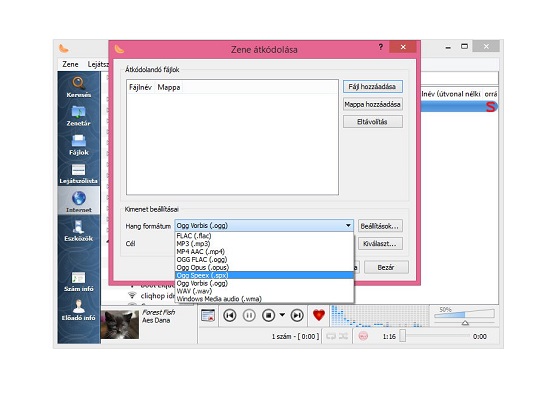Click the red heart love icon

click(x=319, y=315)
